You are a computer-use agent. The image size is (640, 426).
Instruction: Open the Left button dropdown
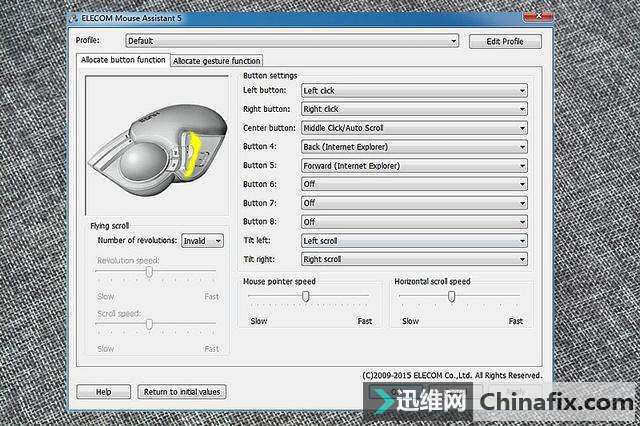[414, 91]
